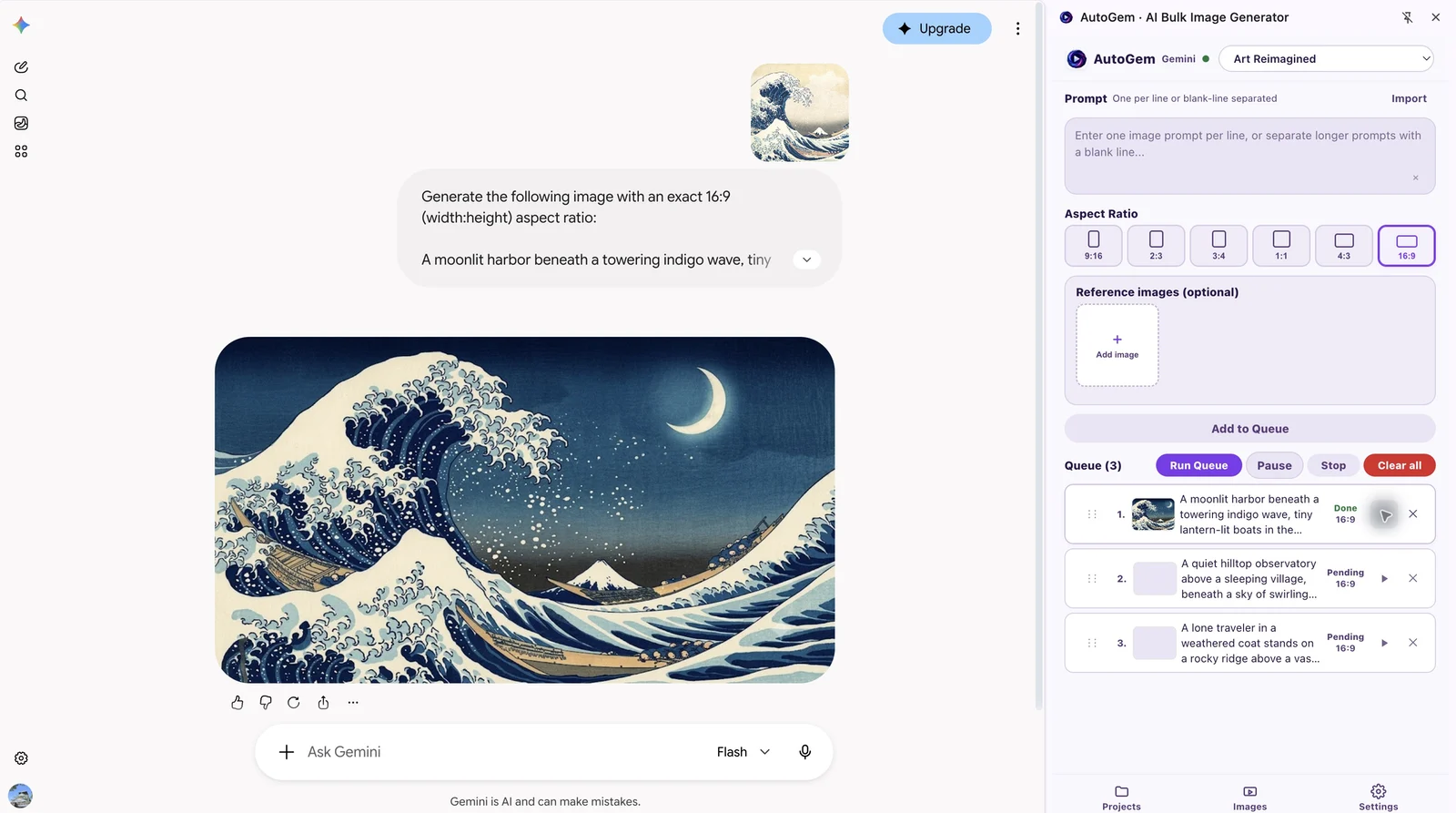
Task: Click the Run Queue button
Action: point(1198,466)
